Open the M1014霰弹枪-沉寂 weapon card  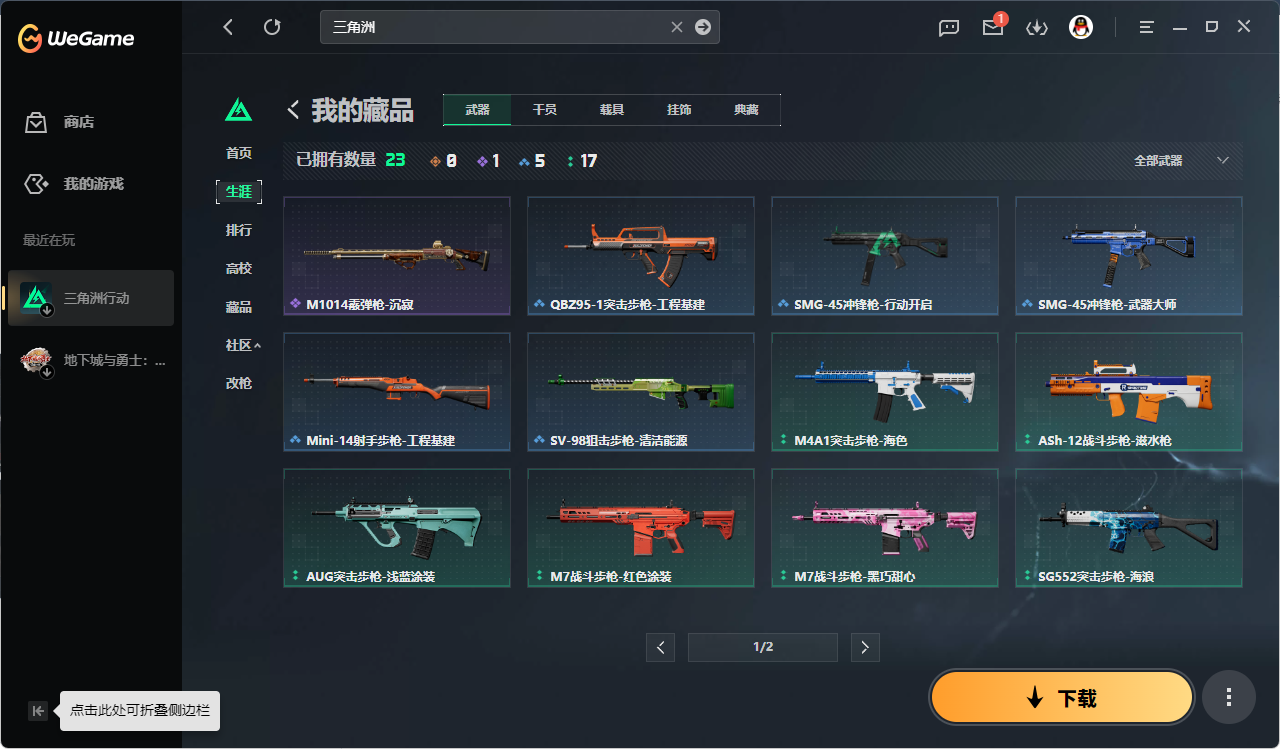[397, 256]
